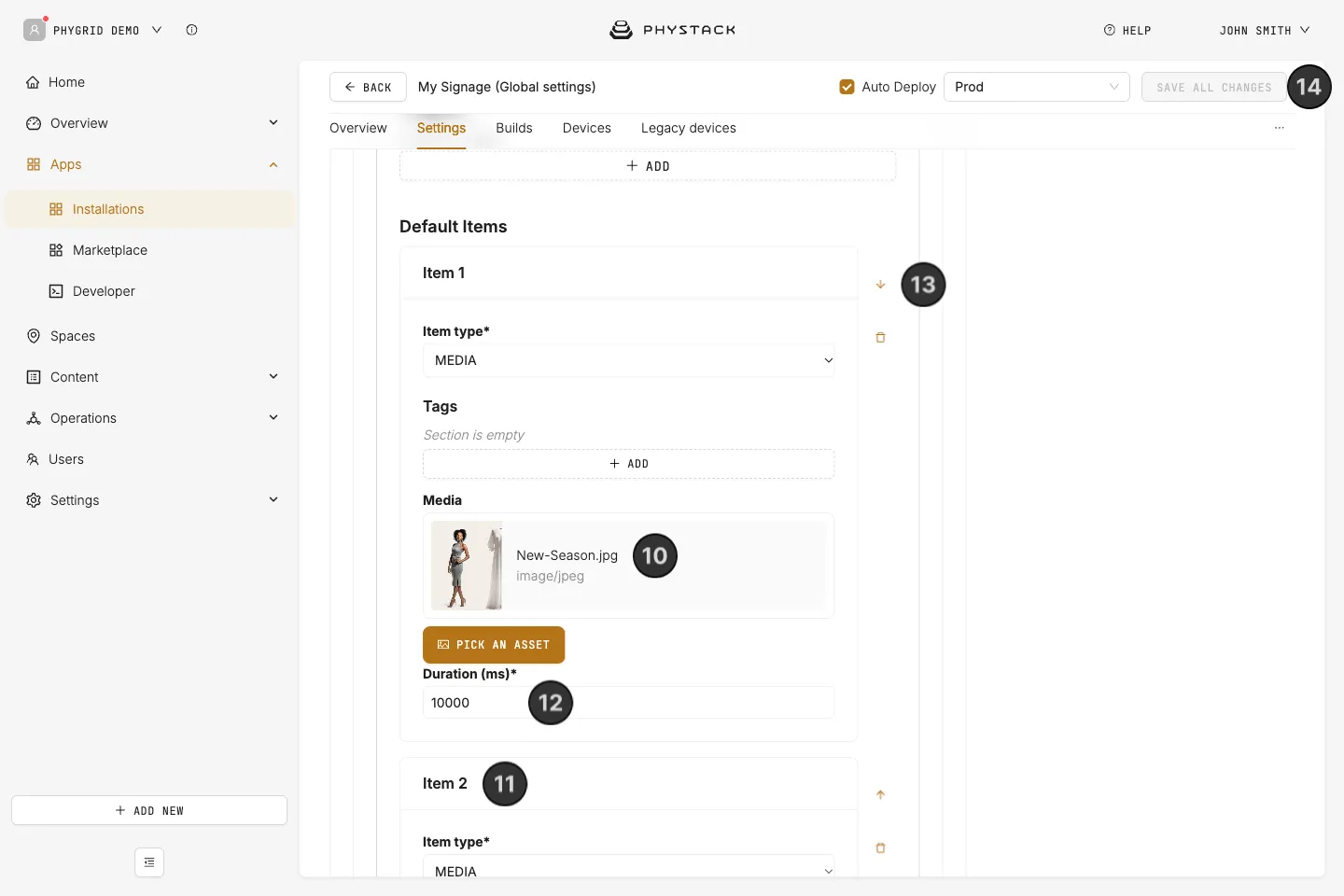Click the Back button
Screen dimensions: 1344x896
click(368, 87)
